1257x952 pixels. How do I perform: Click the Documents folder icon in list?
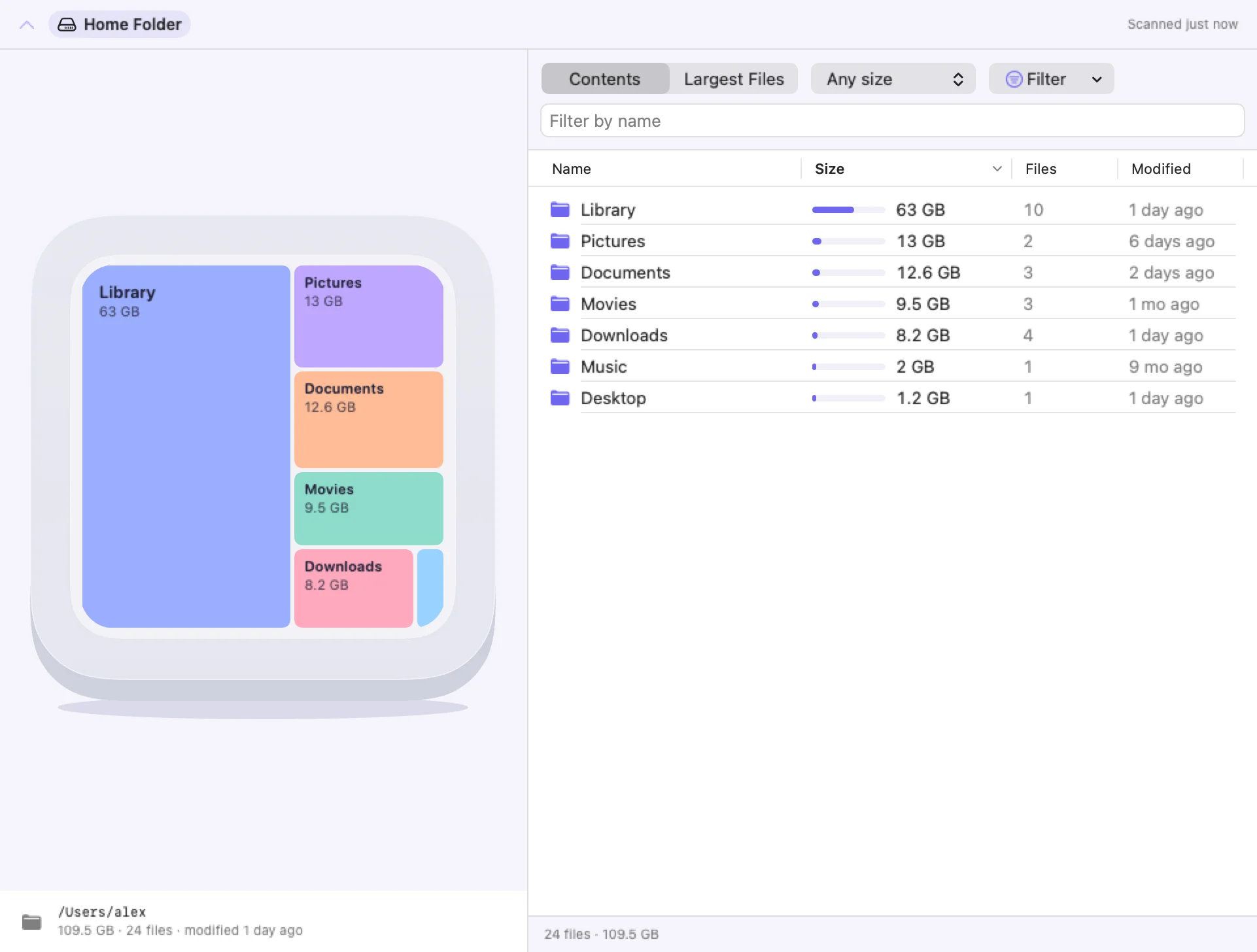coord(560,273)
